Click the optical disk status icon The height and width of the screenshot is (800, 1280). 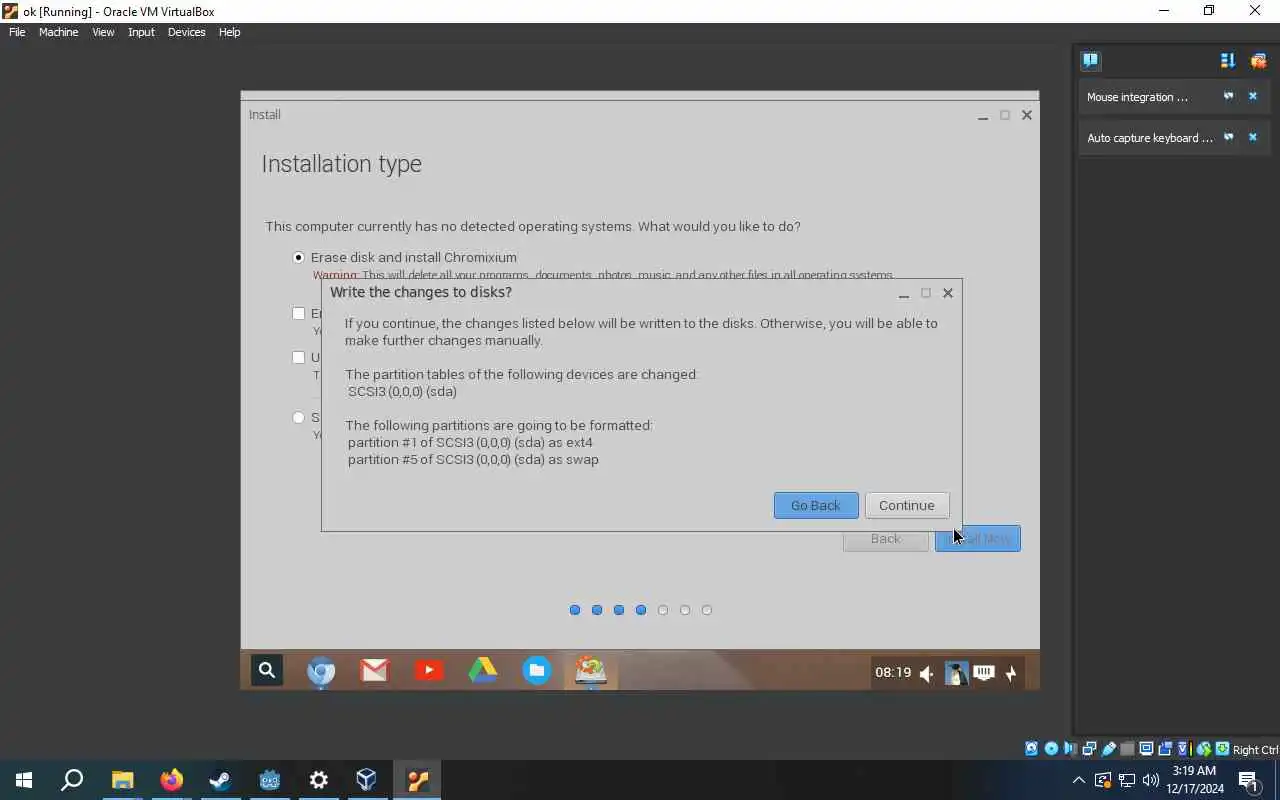coord(1051,749)
